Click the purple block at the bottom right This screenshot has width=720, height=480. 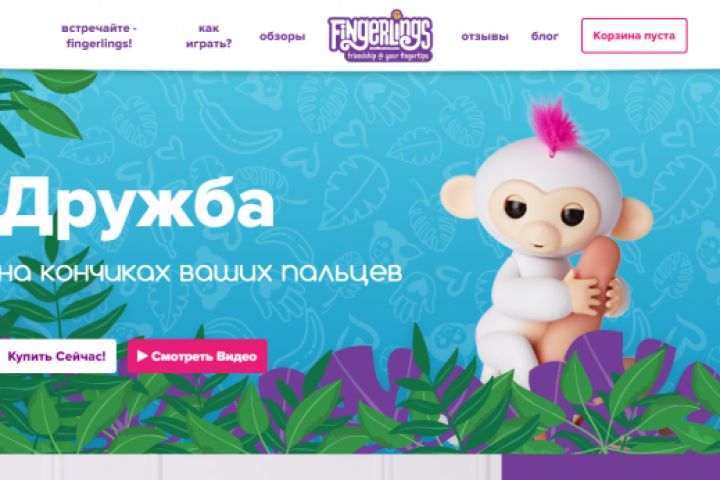[x=611, y=468]
